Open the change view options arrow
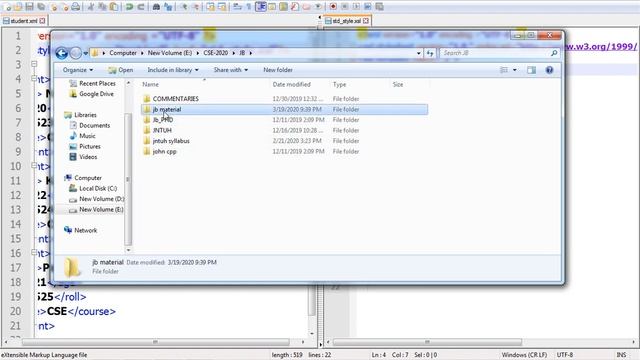This screenshot has height=360, width=640. point(514,70)
